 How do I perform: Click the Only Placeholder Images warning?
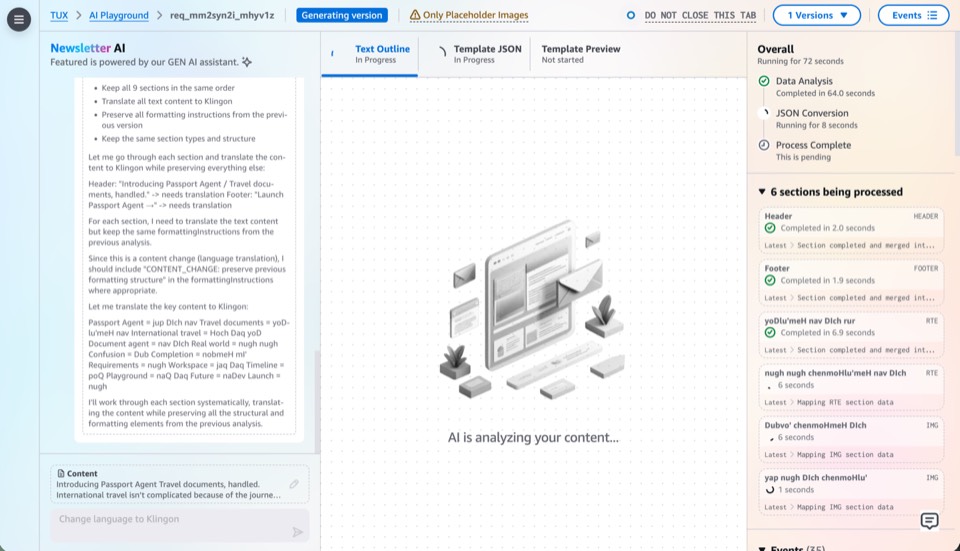pos(468,15)
